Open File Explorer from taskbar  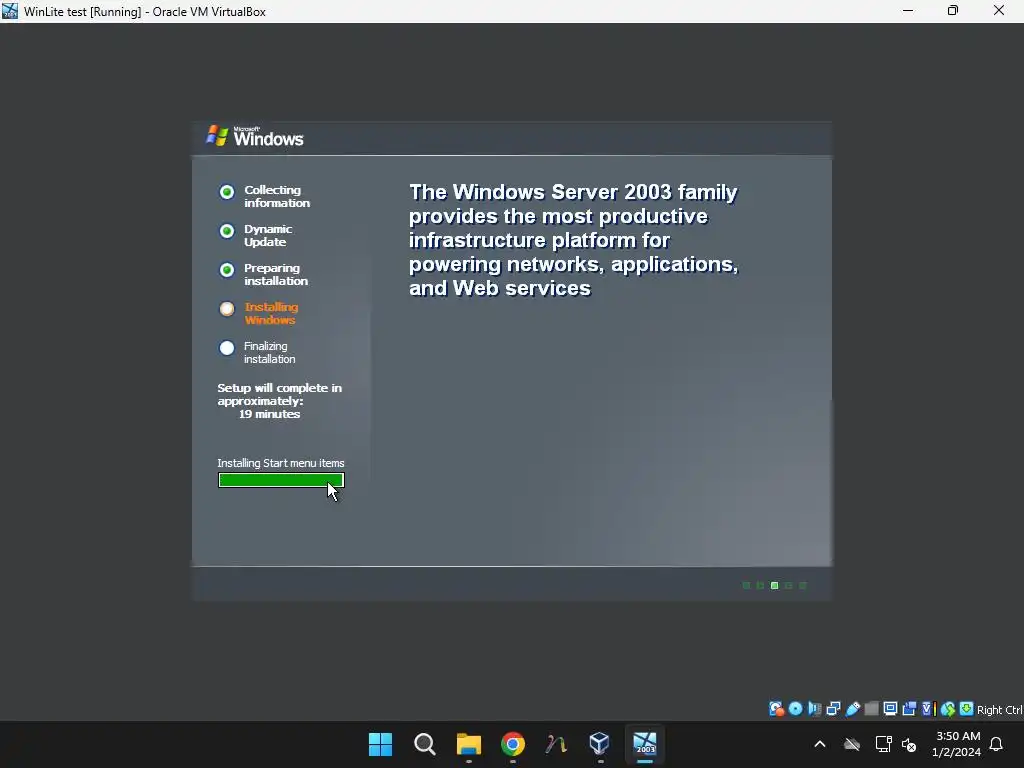point(469,744)
